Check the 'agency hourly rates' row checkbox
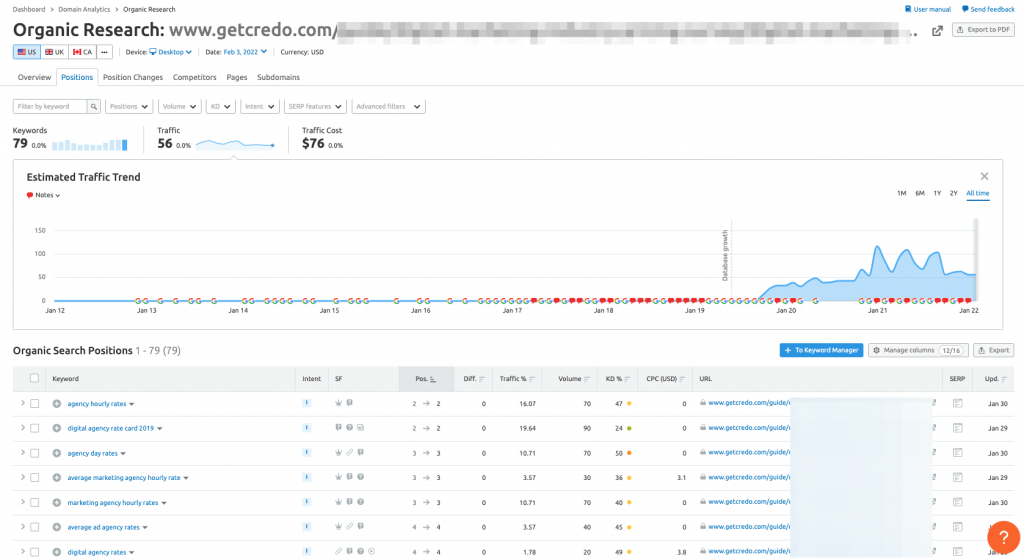1024x560 pixels. click(35, 404)
